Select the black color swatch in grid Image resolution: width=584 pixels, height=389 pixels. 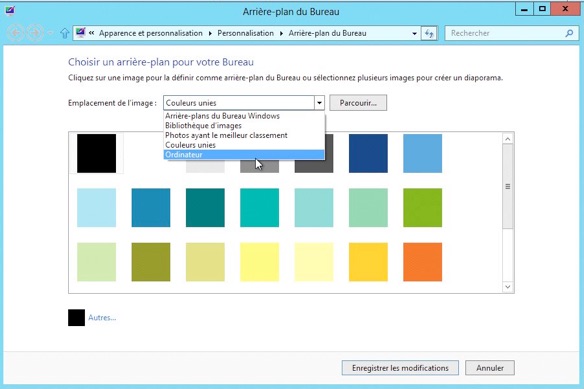click(x=96, y=154)
